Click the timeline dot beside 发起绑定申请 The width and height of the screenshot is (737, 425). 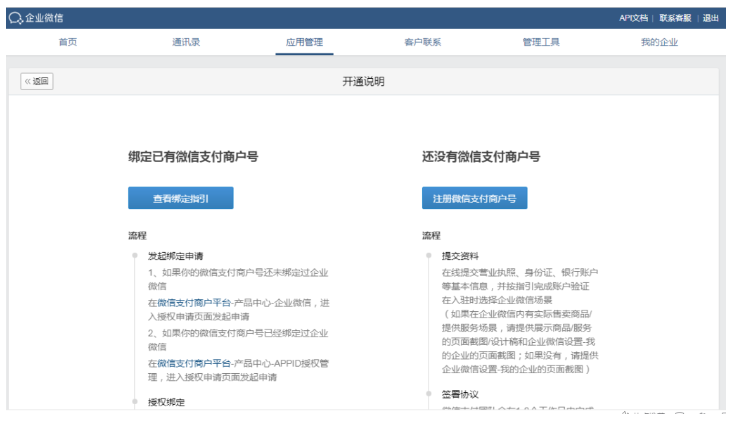point(135,256)
